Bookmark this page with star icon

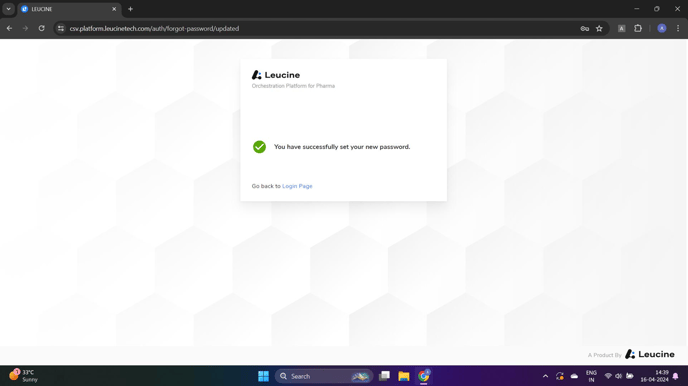[x=599, y=29]
